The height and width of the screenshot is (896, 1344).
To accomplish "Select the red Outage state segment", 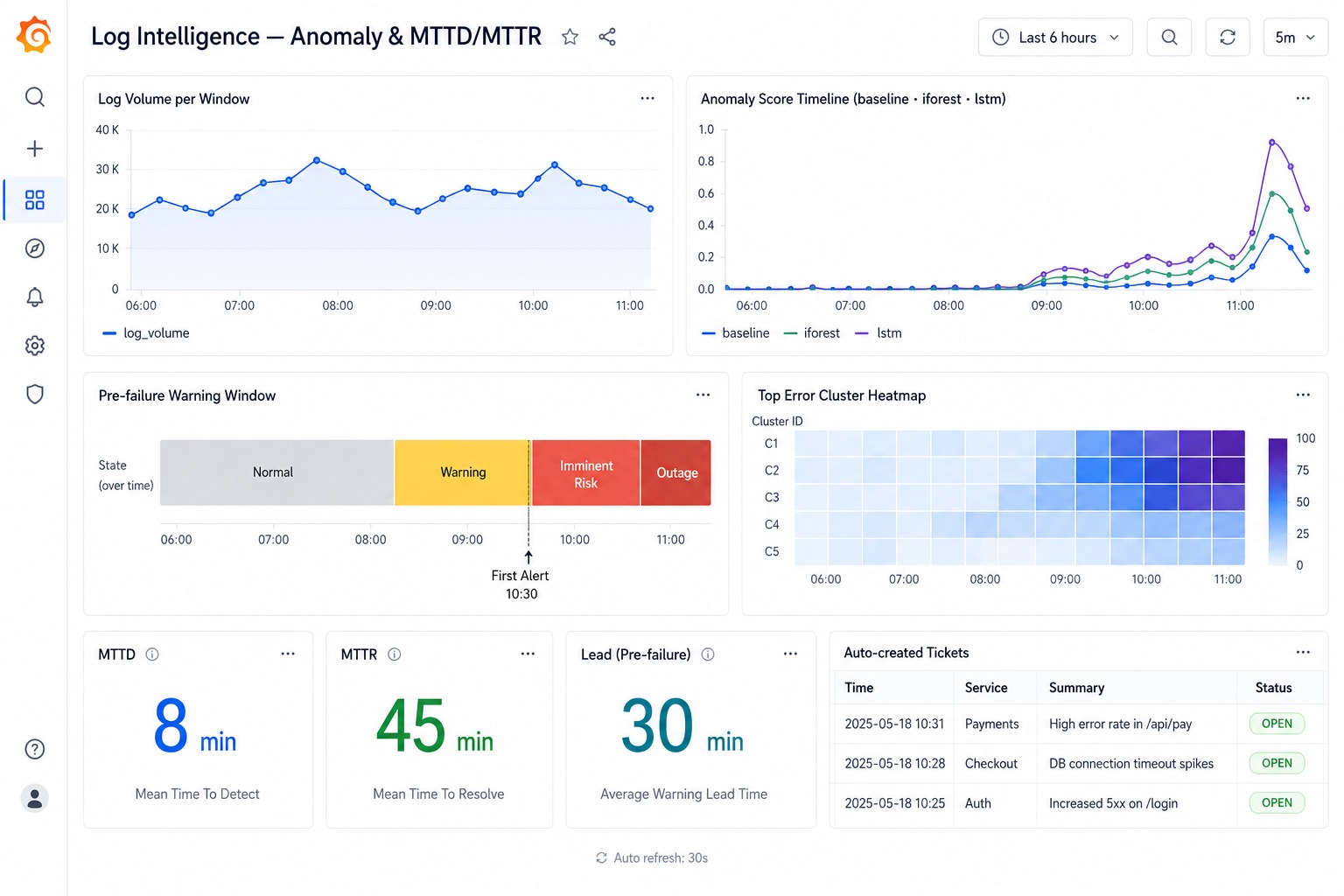I will point(676,472).
